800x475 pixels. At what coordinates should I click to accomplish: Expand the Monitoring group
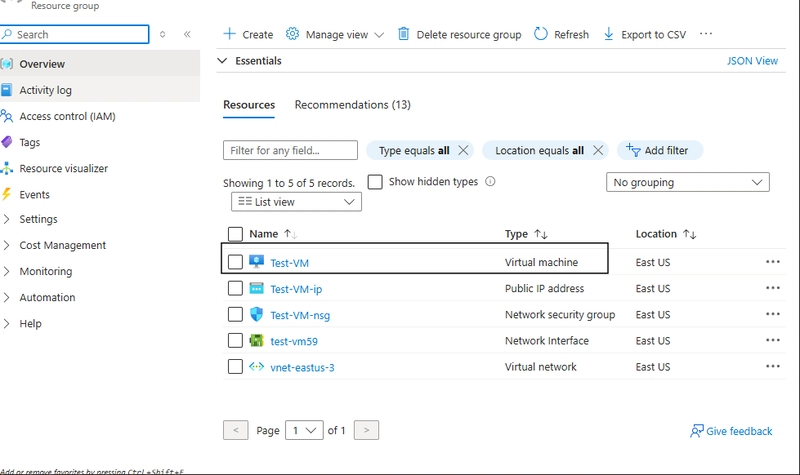(x=7, y=271)
